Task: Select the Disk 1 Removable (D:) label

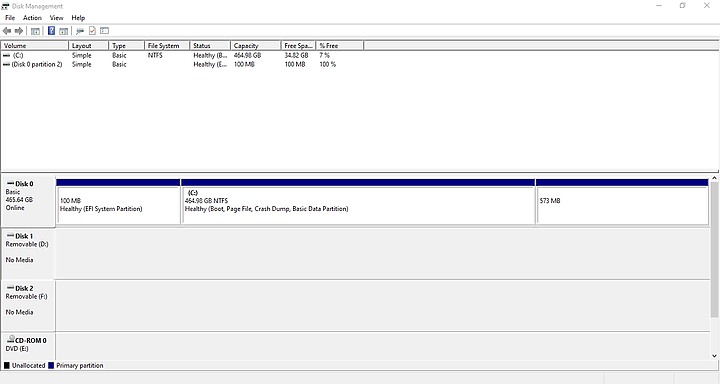Action: tap(28, 253)
